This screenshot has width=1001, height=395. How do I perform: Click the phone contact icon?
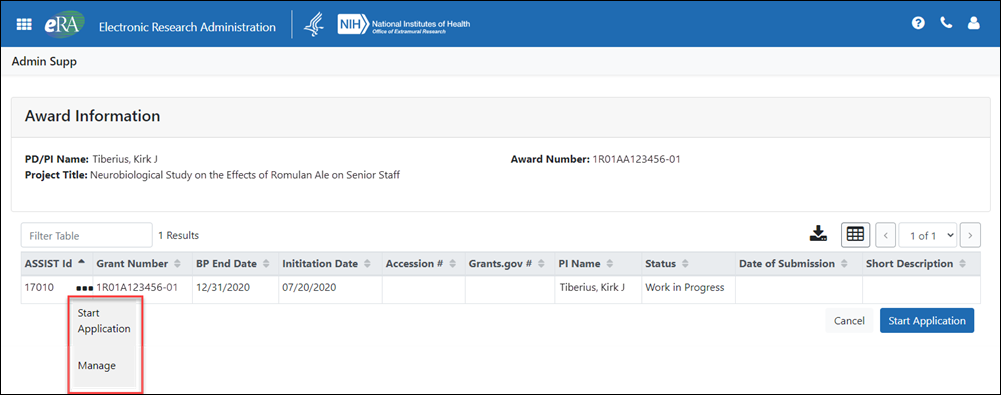[x=946, y=24]
